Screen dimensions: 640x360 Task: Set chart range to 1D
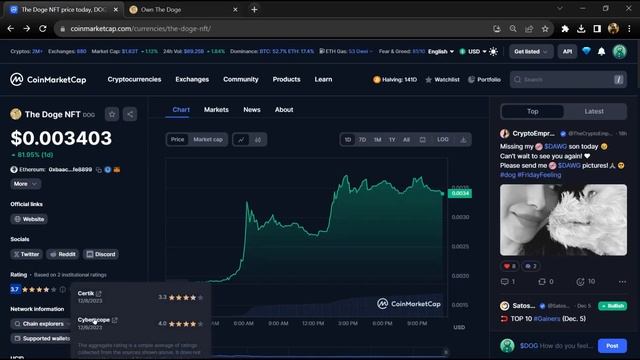click(x=347, y=140)
